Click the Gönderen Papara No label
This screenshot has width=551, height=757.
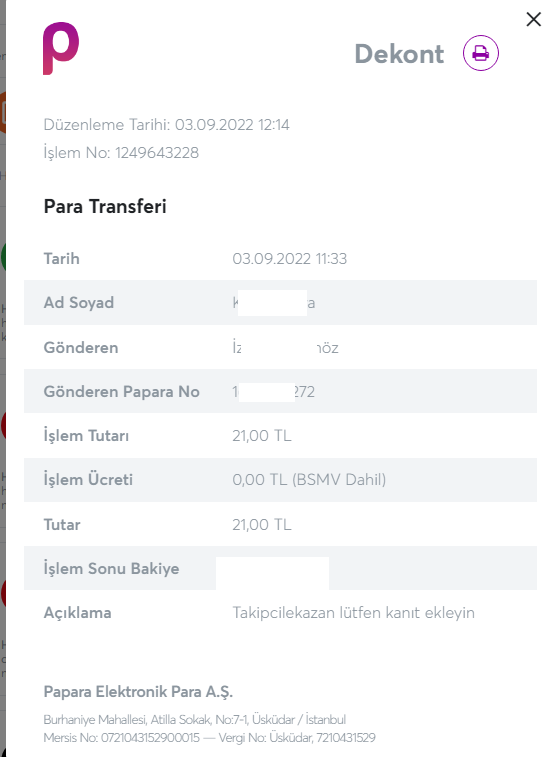click(121, 392)
